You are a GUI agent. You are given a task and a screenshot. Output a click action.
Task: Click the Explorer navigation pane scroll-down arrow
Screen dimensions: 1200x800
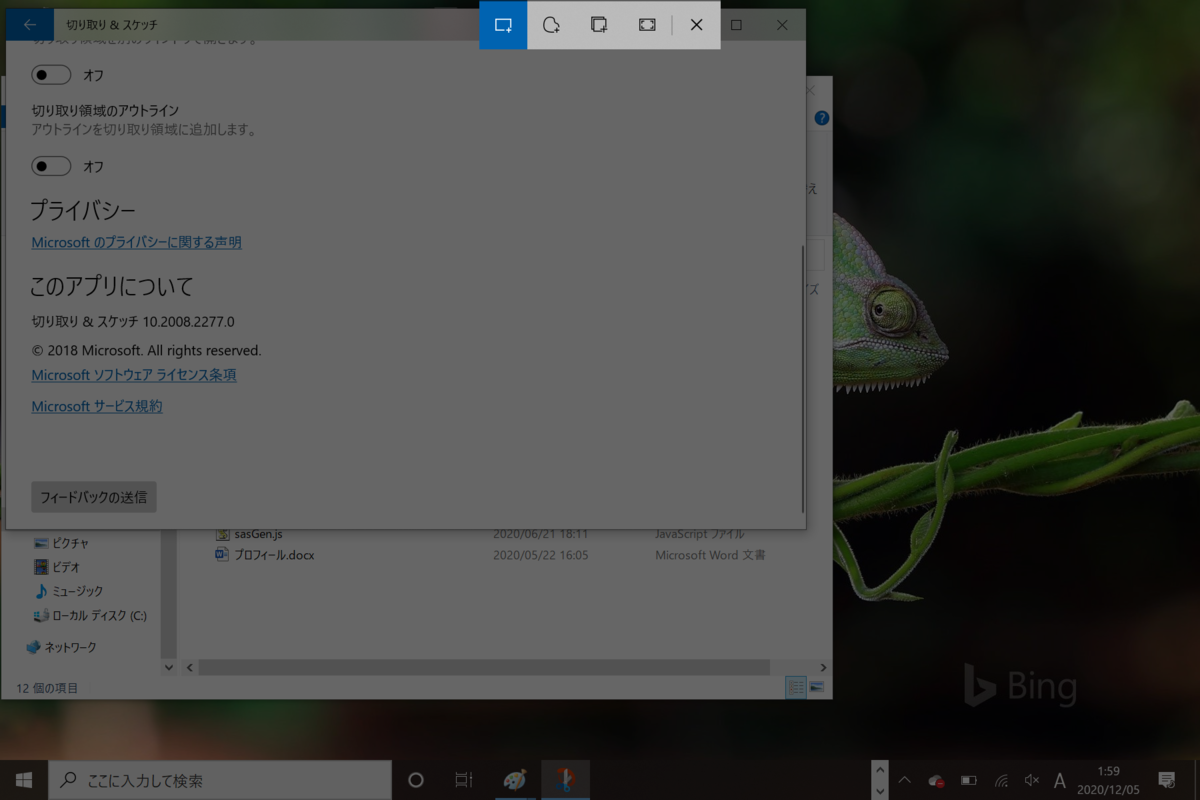[168, 667]
